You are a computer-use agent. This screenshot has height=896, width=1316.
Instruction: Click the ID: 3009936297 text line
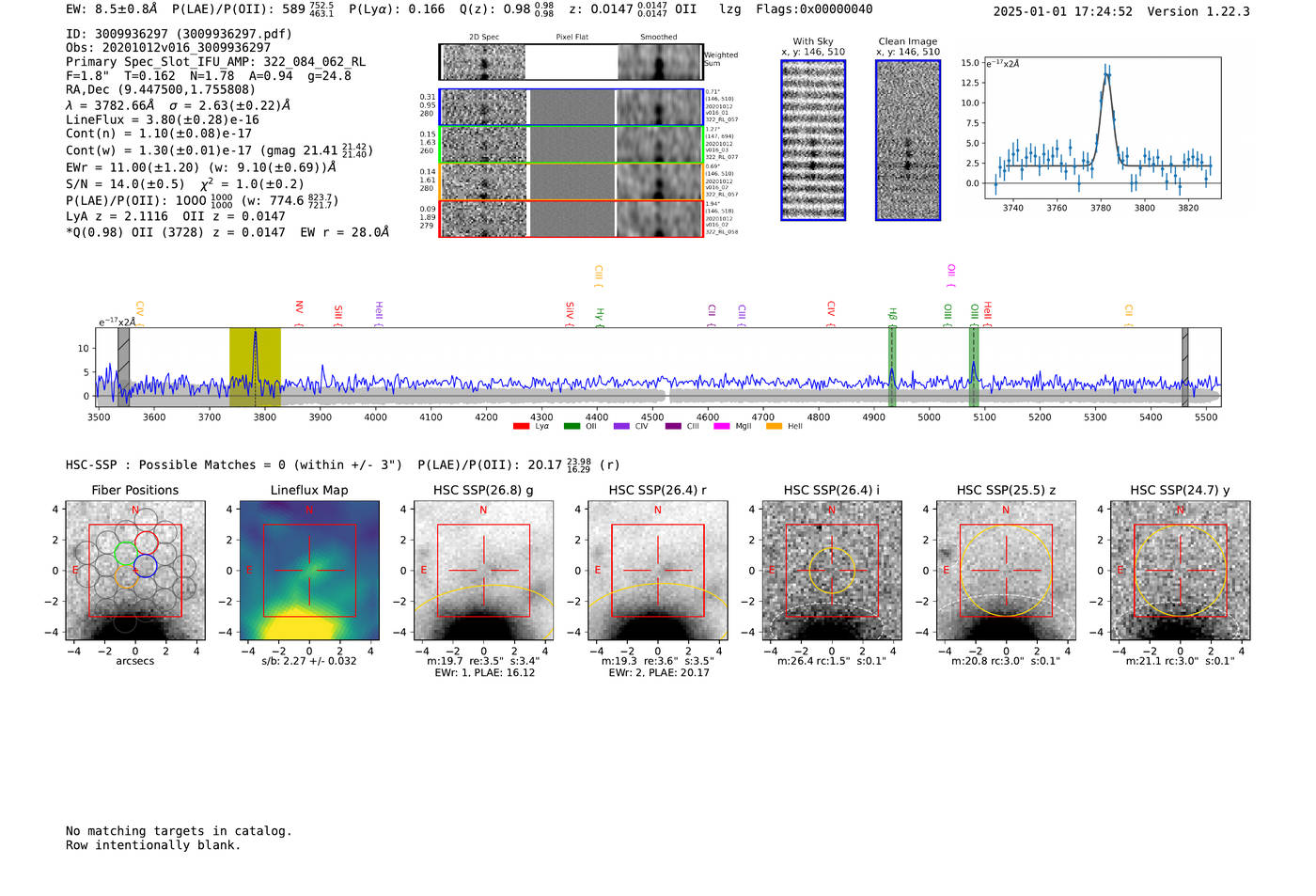pos(179,34)
